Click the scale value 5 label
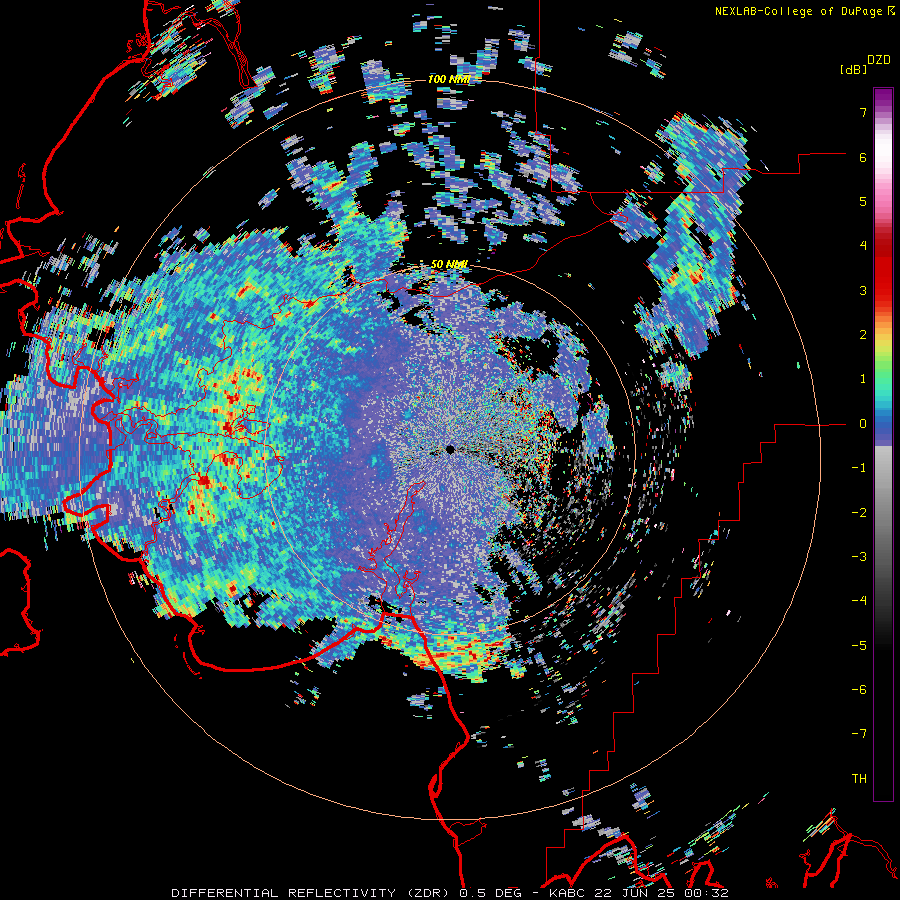Viewport: 900px width, 900px height. 863,201
